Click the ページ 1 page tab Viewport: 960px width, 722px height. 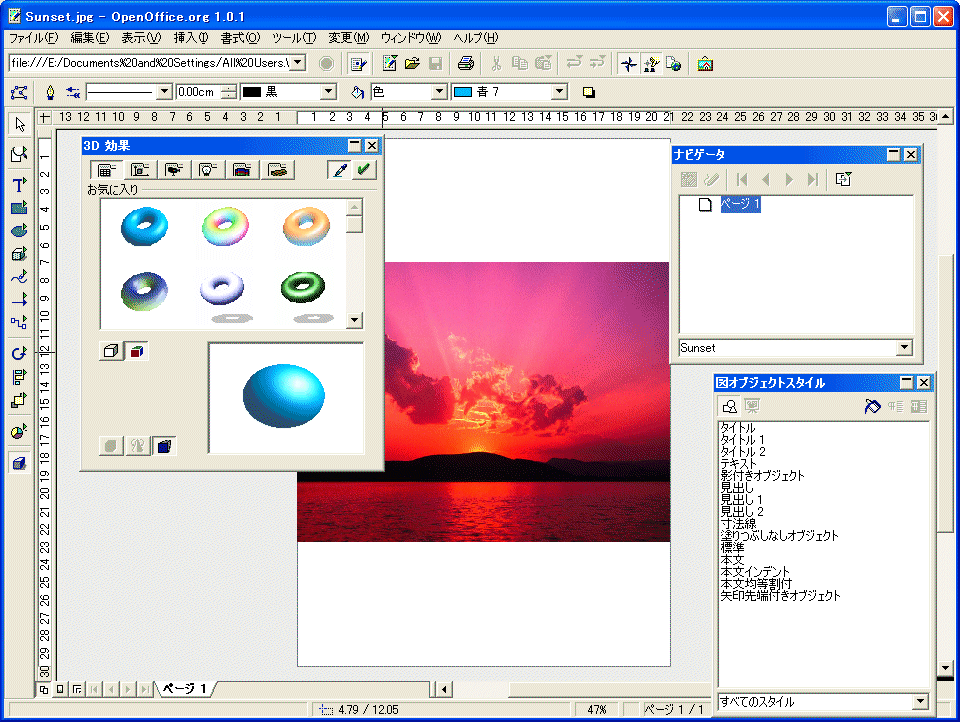pos(184,689)
